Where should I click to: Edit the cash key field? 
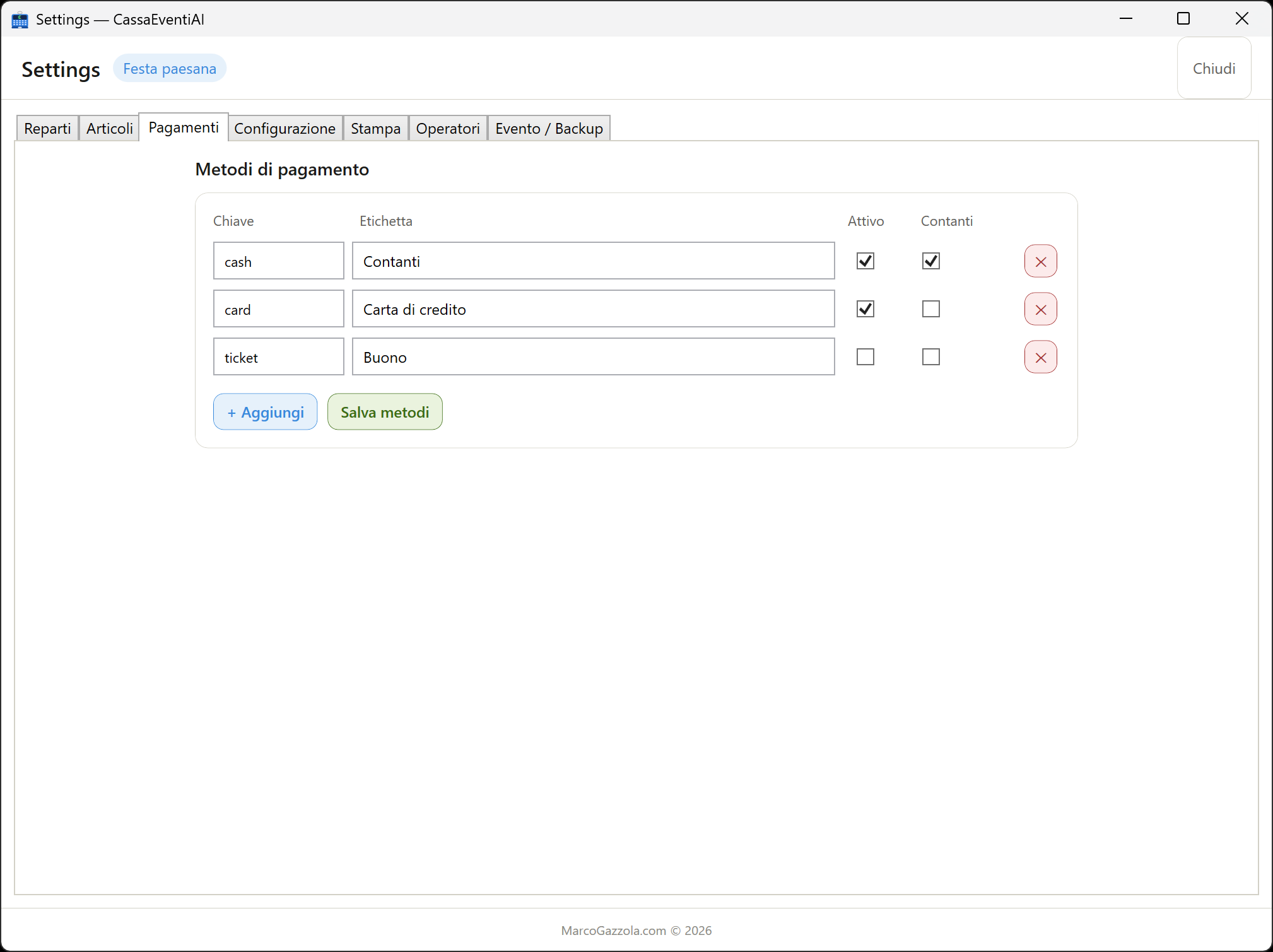click(279, 261)
